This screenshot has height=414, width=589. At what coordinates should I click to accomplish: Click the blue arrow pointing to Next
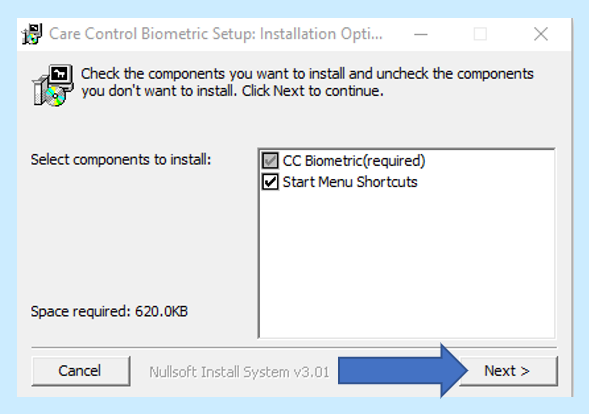[403, 370]
